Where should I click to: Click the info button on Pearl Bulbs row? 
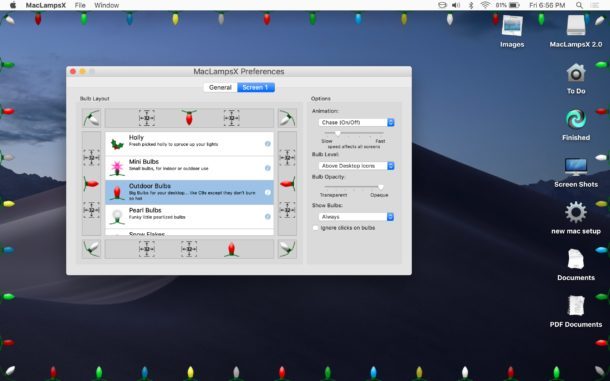click(x=268, y=216)
